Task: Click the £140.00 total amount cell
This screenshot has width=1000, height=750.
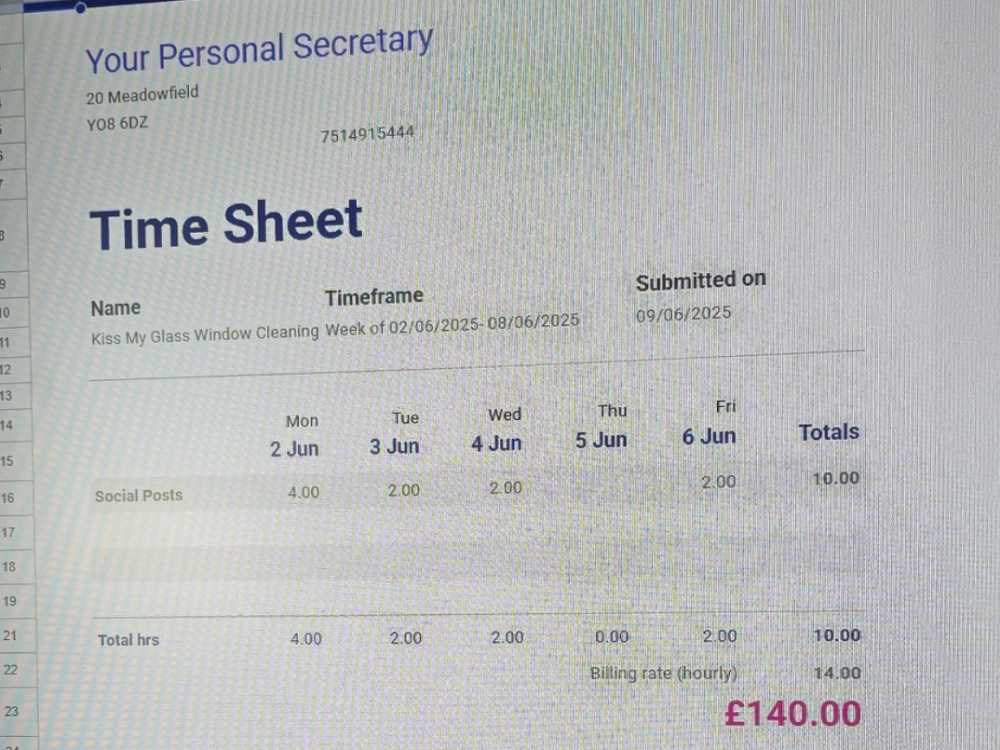Action: [793, 713]
